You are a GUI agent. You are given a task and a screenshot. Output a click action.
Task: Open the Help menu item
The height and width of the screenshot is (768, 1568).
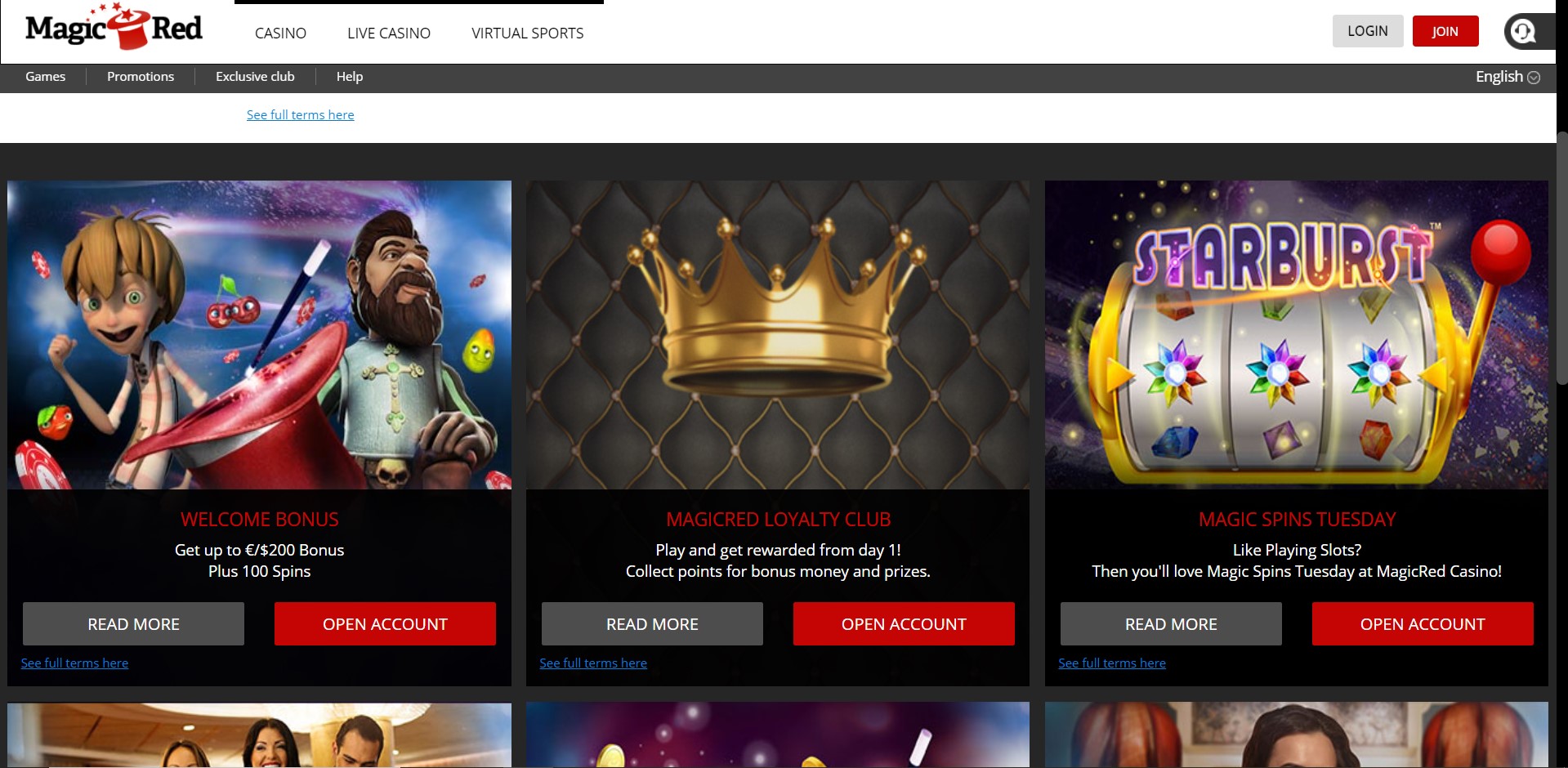[x=350, y=77]
